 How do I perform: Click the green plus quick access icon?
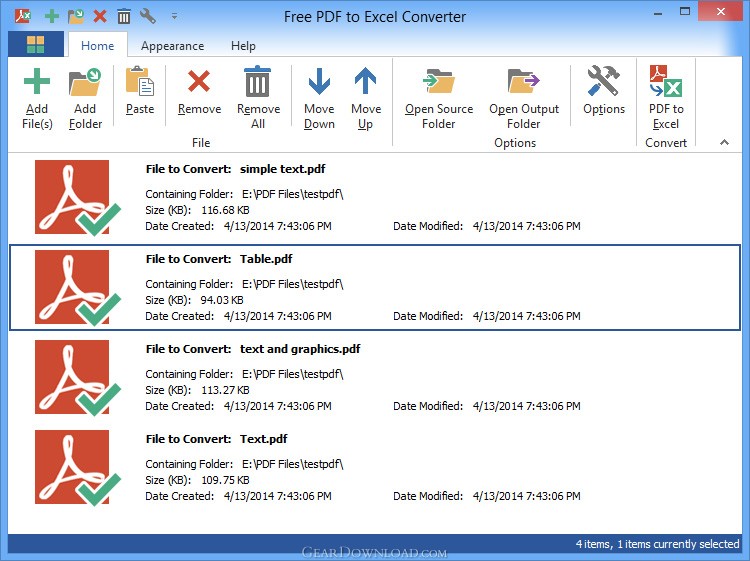click(x=52, y=16)
